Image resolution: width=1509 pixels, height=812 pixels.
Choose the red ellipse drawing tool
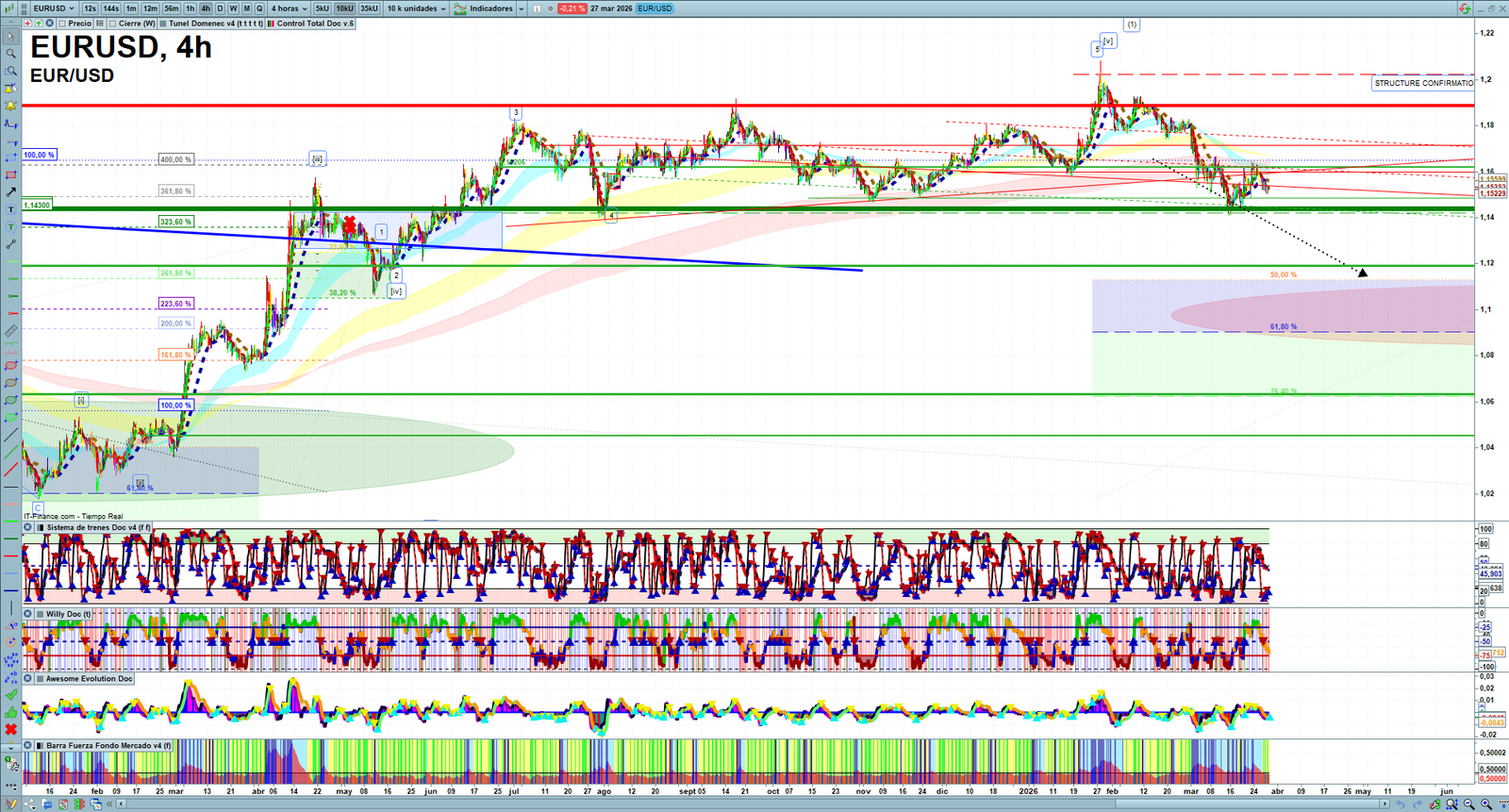(10, 366)
